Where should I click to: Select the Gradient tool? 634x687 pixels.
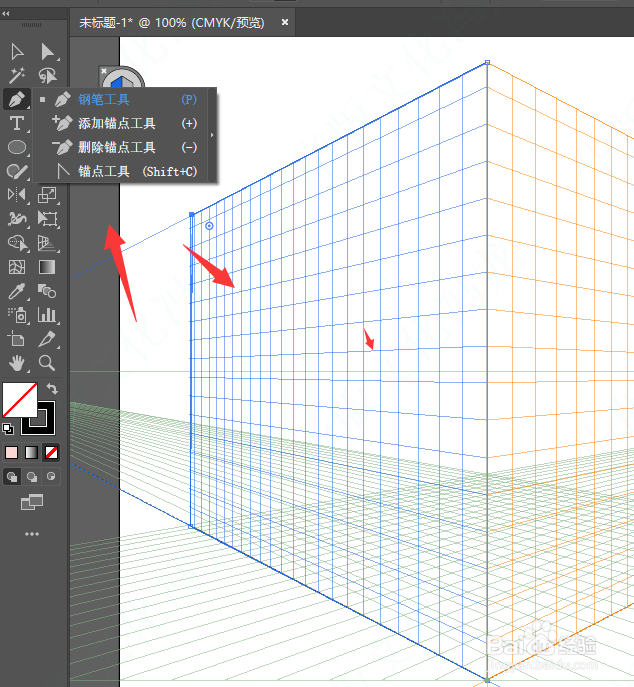pos(47,267)
